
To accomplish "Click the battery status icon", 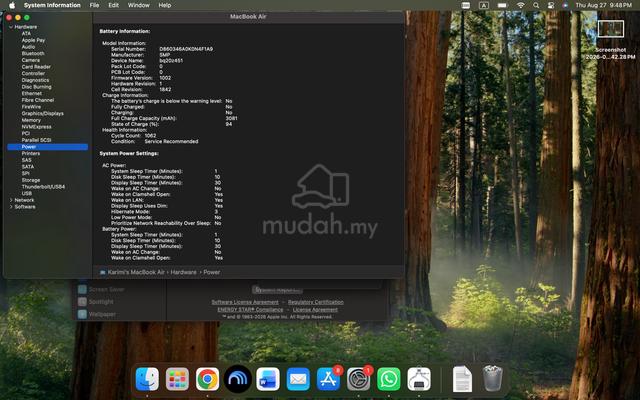I will (x=502, y=5).
